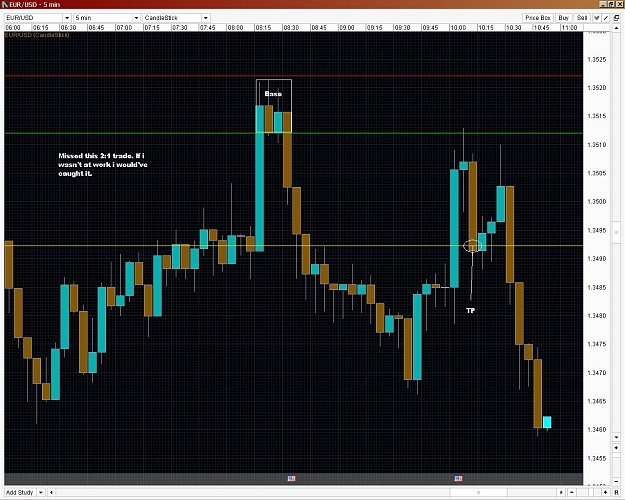Click the vertical scrollbar thumb on the right
The image size is (625, 500).
click(616, 232)
